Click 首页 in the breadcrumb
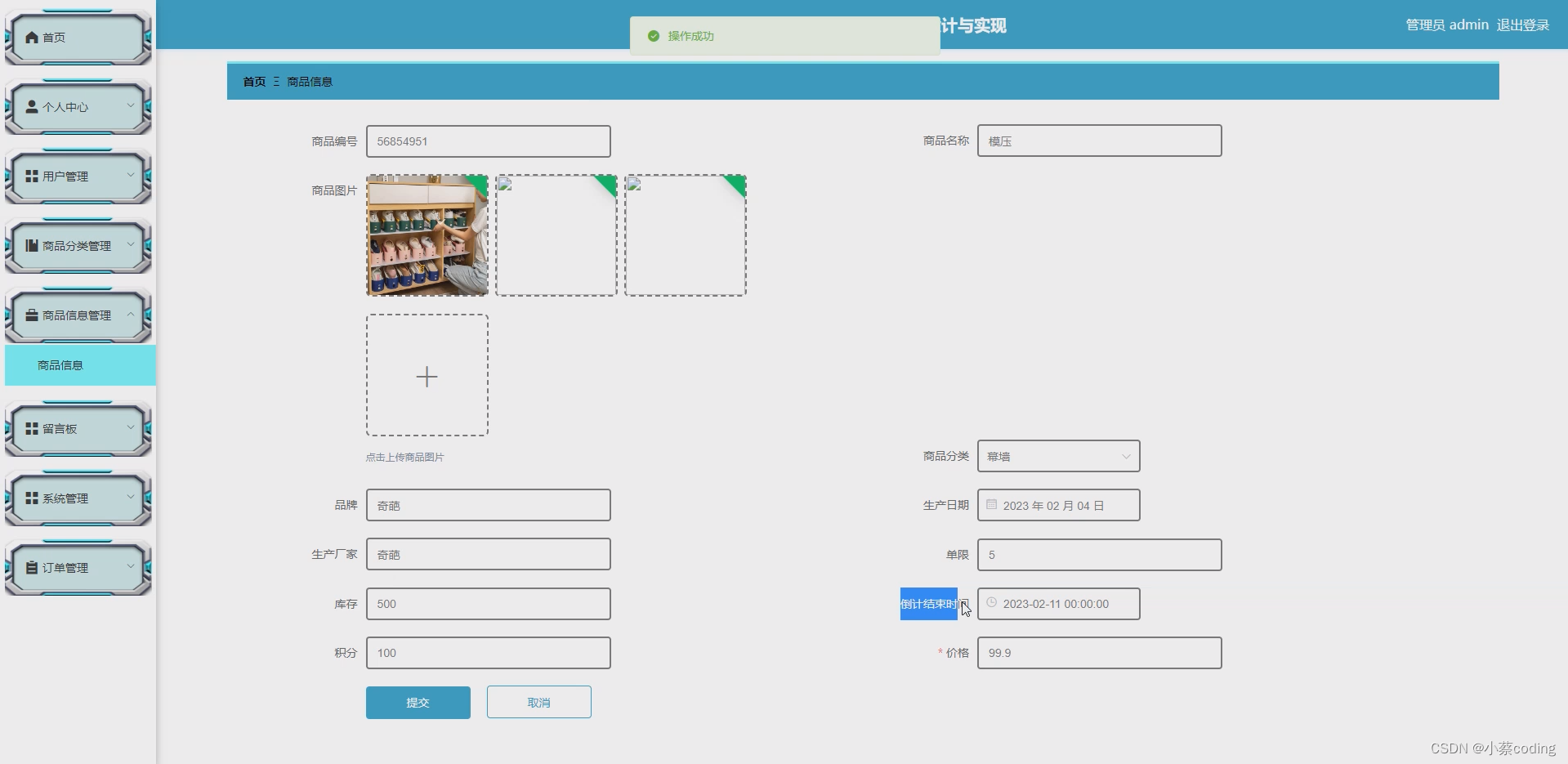The height and width of the screenshot is (764, 1568). (x=254, y=82)
